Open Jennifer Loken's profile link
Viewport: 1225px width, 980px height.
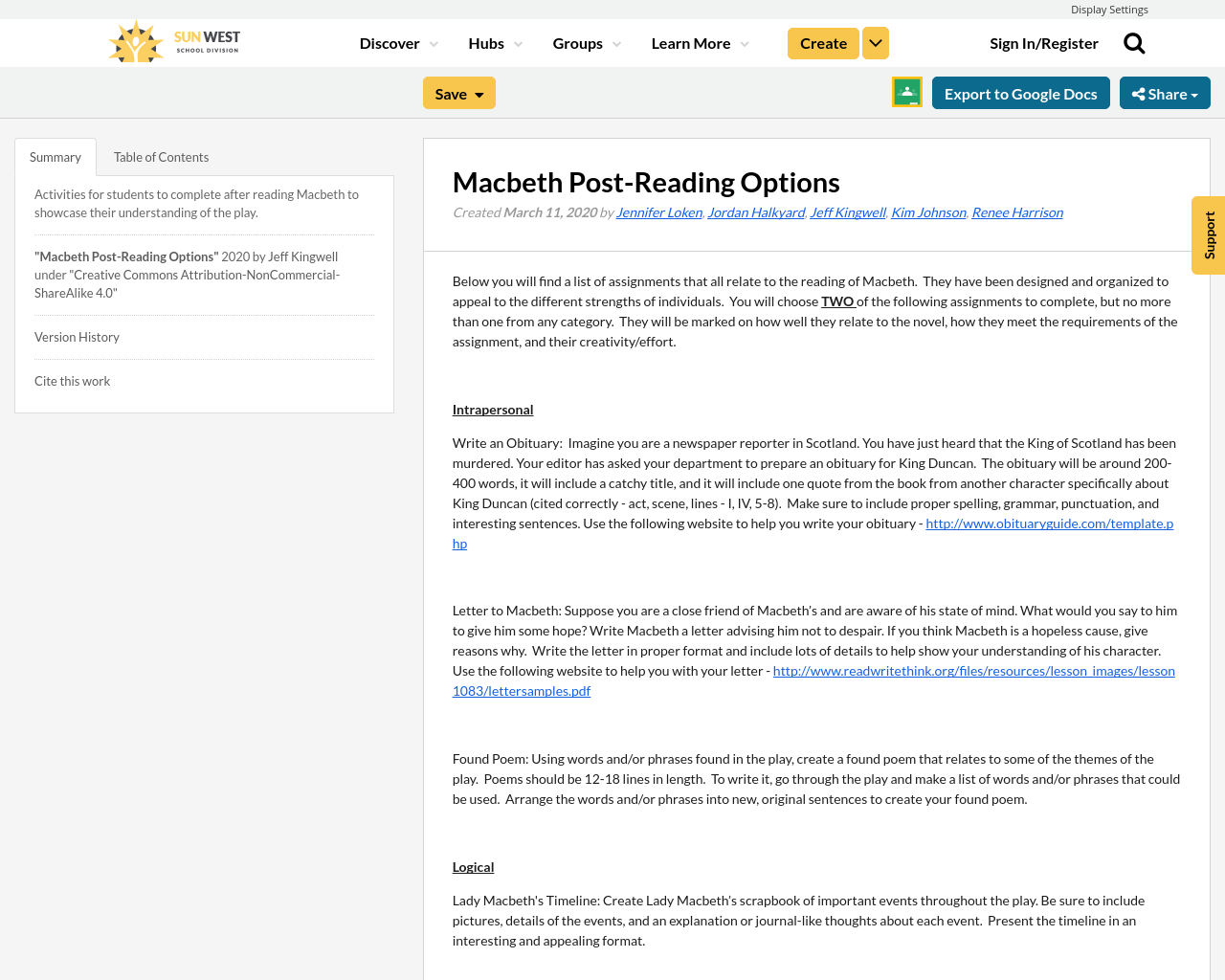(x=658, y=211)
